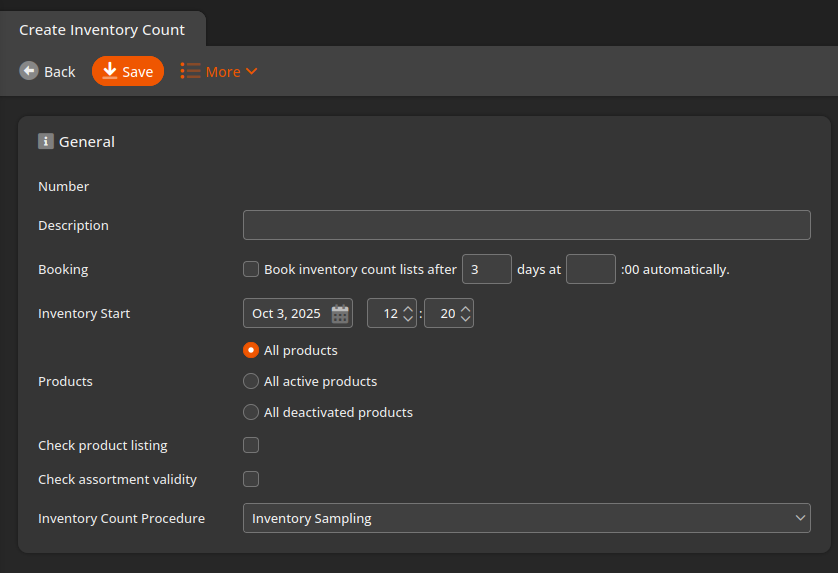Enable automatic booking checkbox
This screenshot has height=573, width=838.
pyautogui.click(x=251, y=269)
